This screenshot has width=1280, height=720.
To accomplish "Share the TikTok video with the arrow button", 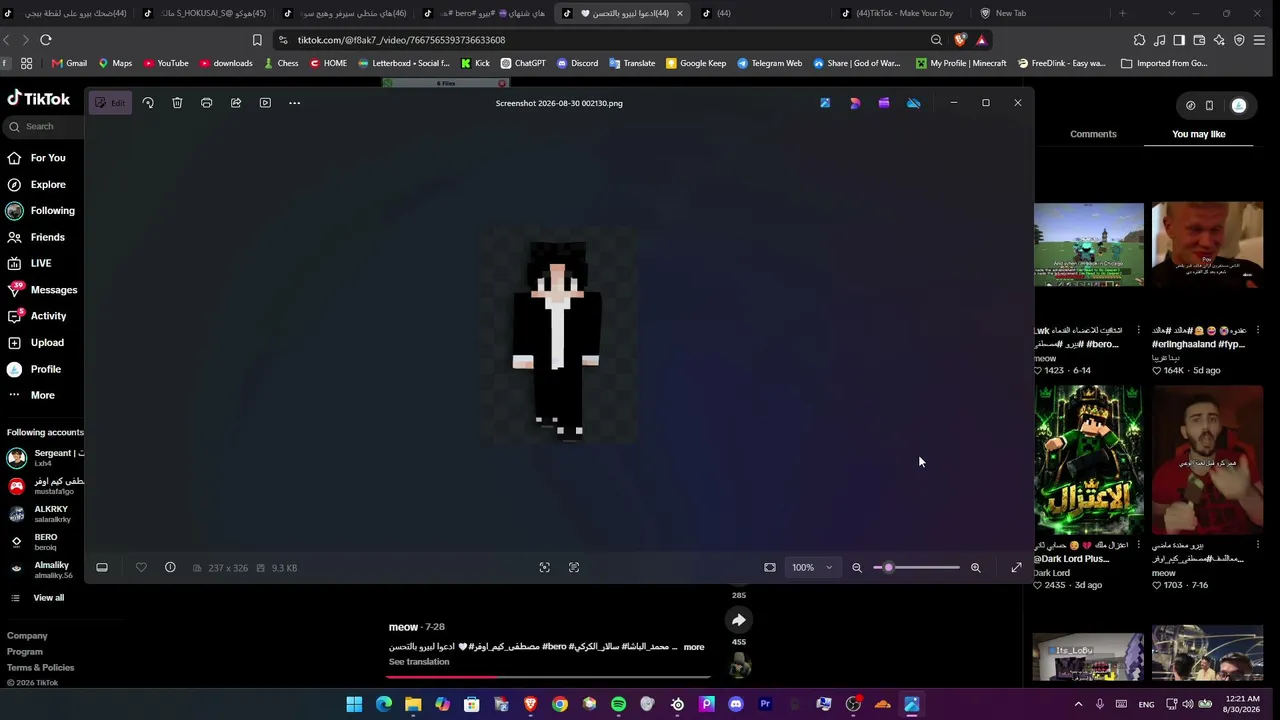I will [739, 620].
